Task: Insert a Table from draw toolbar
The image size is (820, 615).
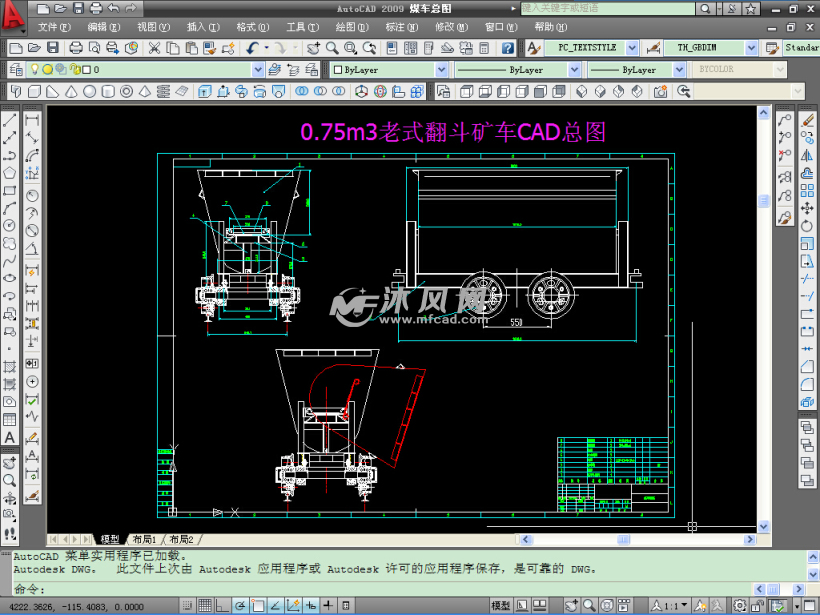Action: click(9, 419)
